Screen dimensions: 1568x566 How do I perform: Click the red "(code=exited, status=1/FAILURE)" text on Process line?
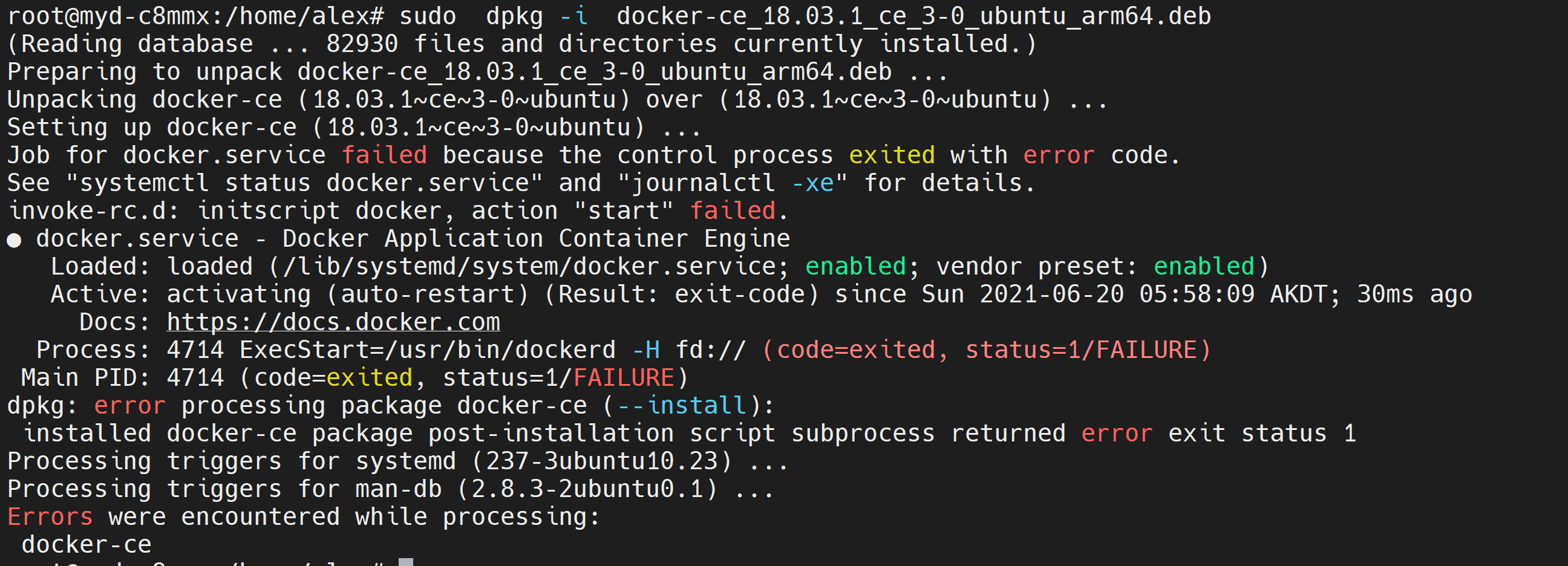pos(986,351)
